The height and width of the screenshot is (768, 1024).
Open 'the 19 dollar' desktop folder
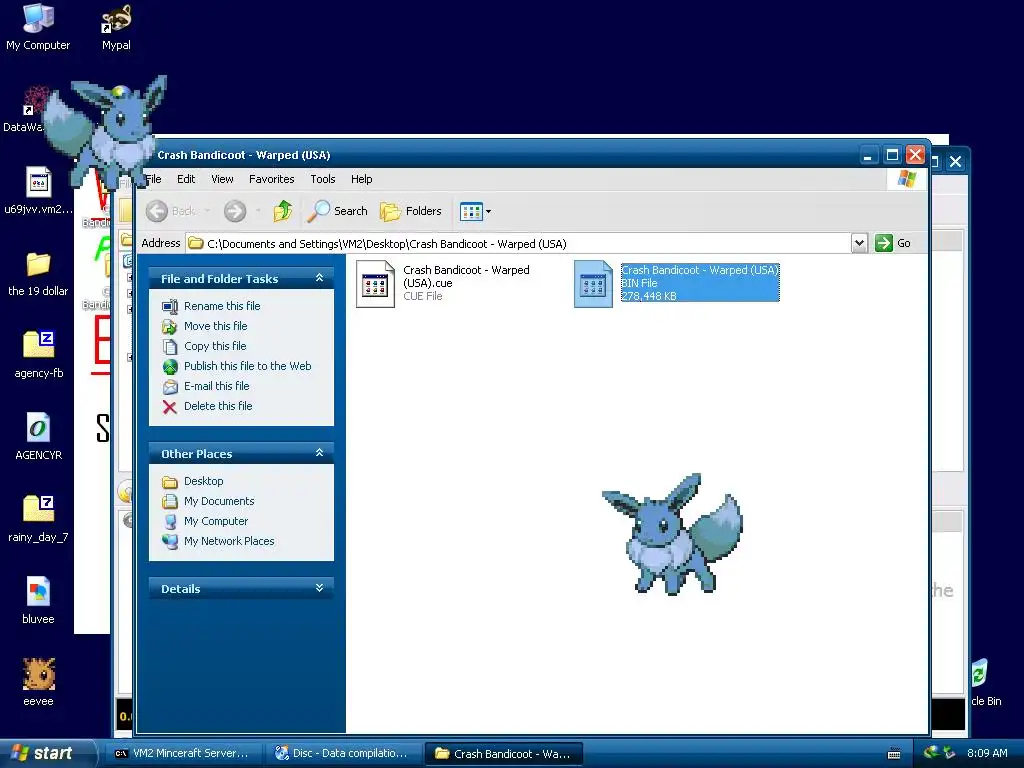click(x=38, y=273)
